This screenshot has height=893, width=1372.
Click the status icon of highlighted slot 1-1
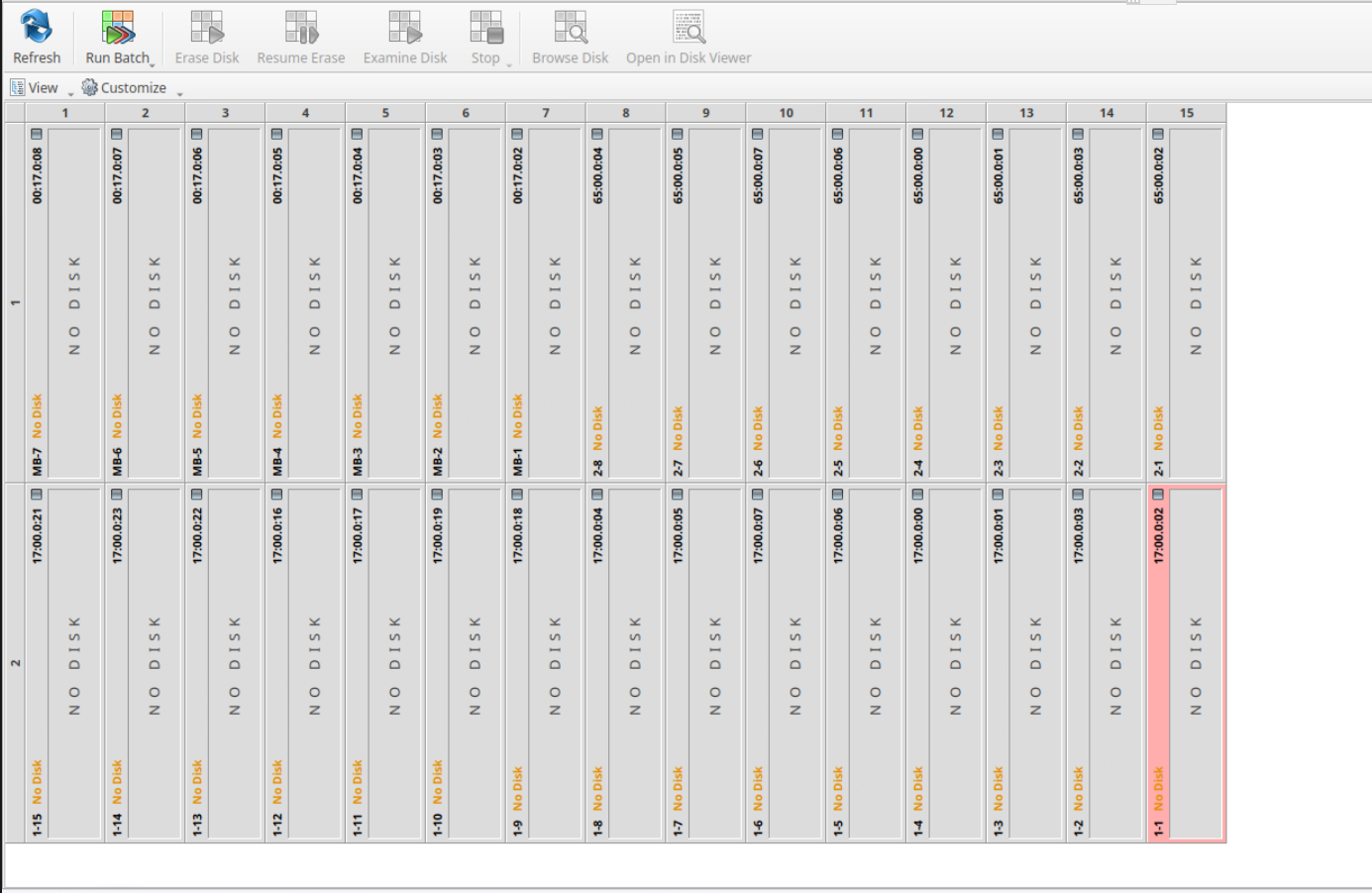point(1158,494)
